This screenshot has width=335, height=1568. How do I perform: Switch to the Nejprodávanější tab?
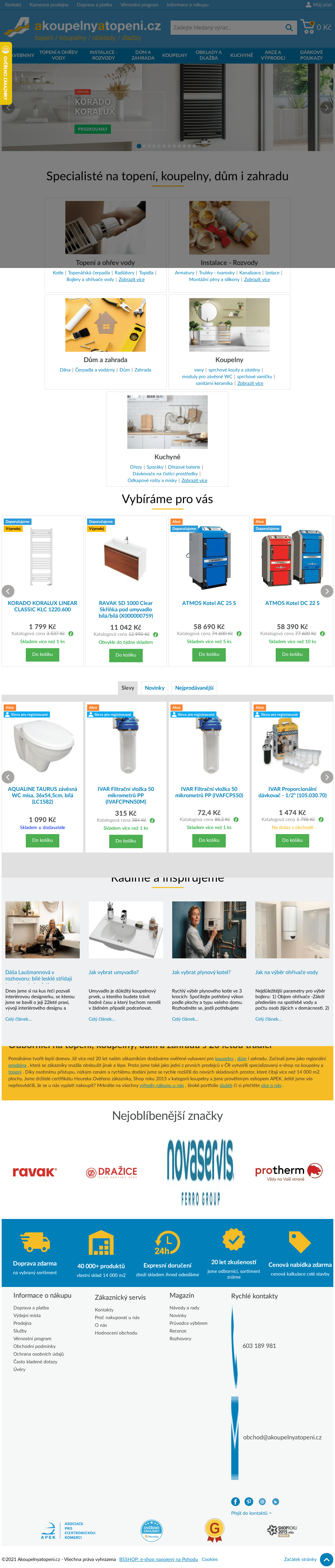[x=194, y=688]
